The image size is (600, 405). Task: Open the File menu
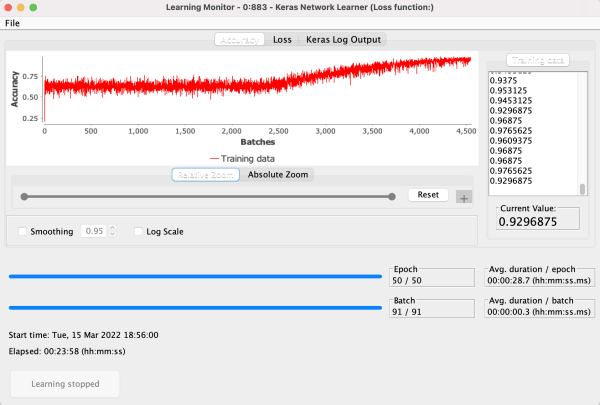click(x=12, y=23)
